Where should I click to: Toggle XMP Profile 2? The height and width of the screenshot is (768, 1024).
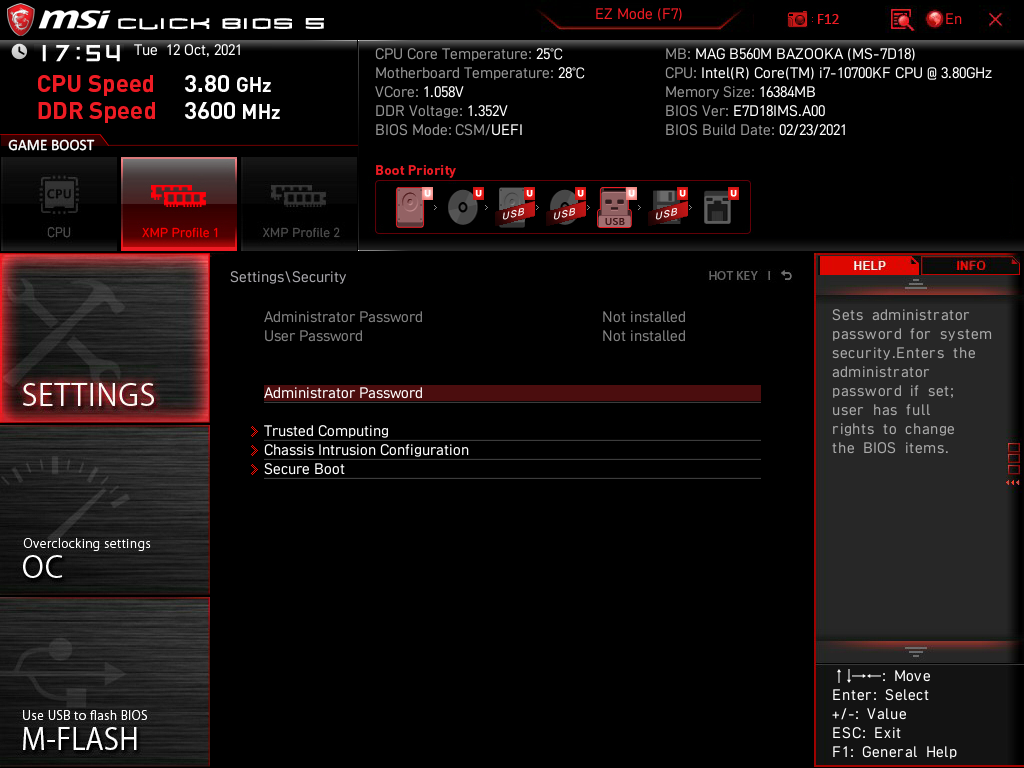coord(300,204)
